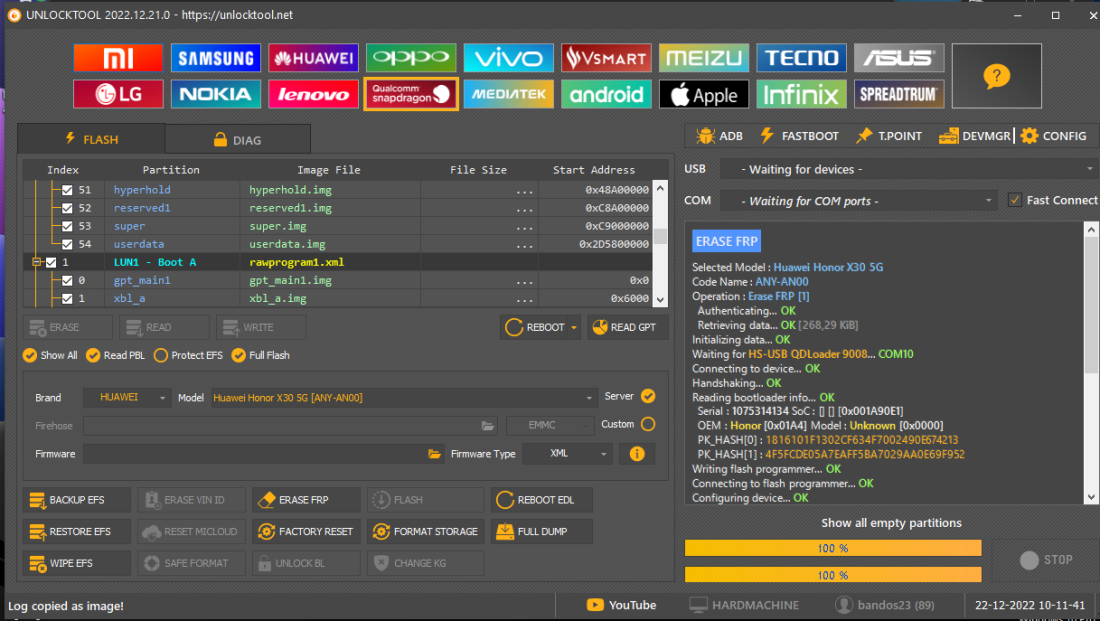Open the REBOOT options arrow

coord(574,328)
